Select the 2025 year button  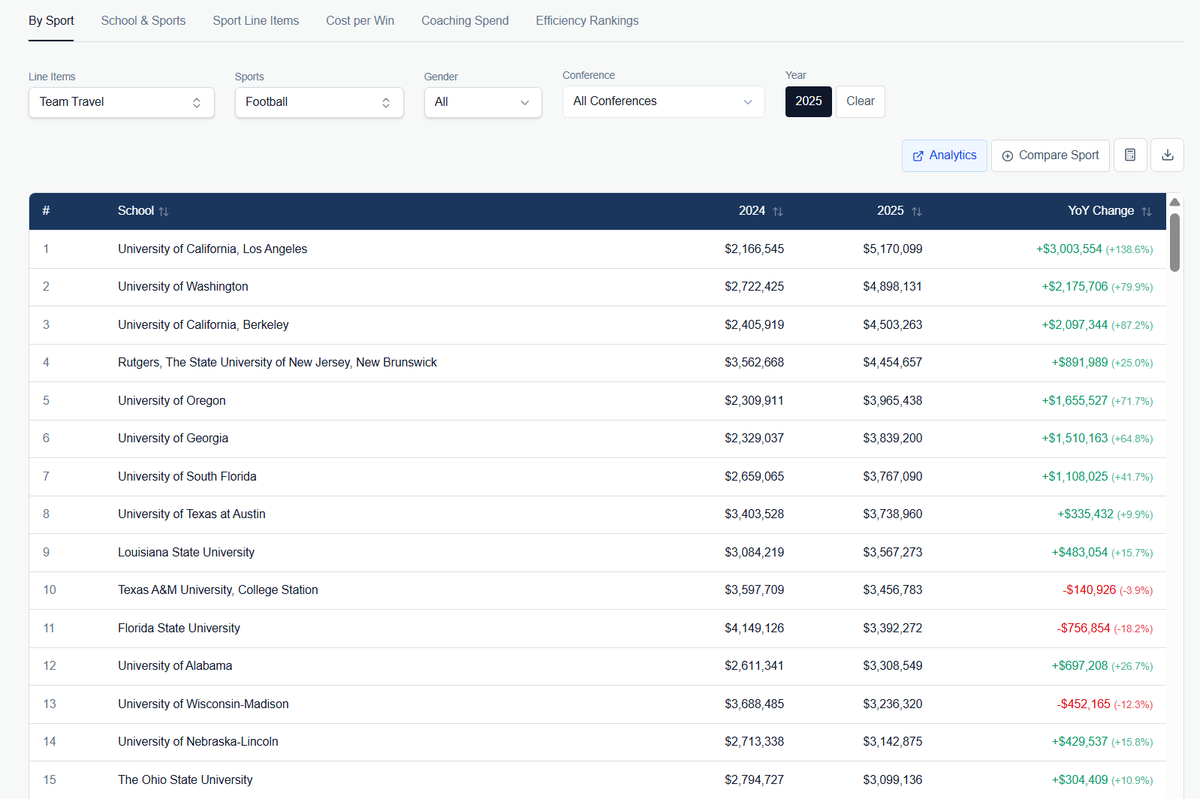tap(808, 101)
